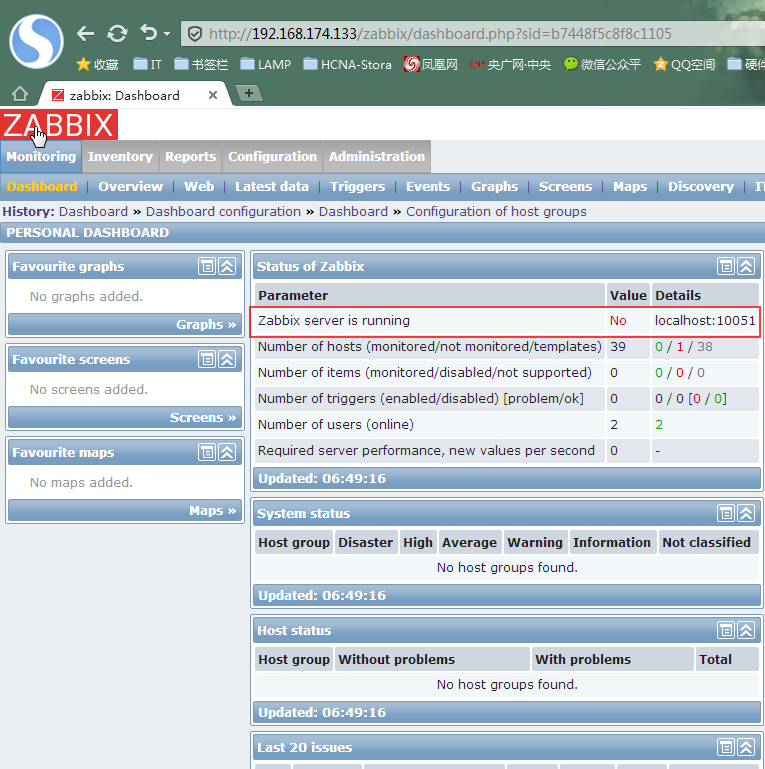765x769 pixels.
Task: Click the address bar URL field
Action: (x=473, y=34)
